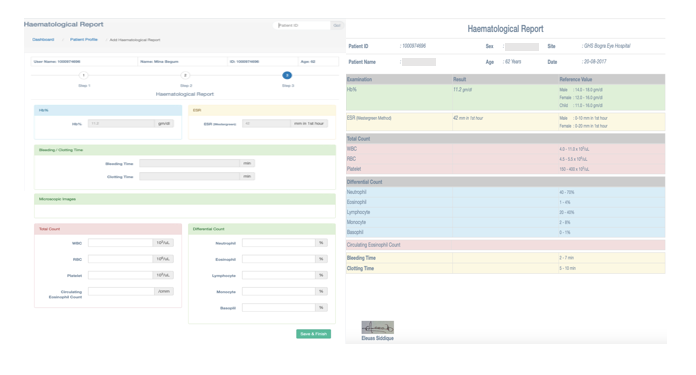
Task: Click the Go button beside Patient ID
Action: (337, 25)
